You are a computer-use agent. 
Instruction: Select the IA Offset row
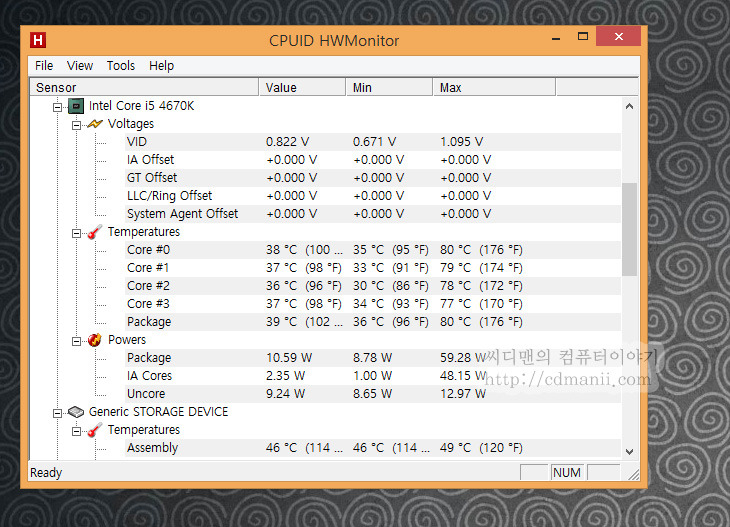click(373, 160)
